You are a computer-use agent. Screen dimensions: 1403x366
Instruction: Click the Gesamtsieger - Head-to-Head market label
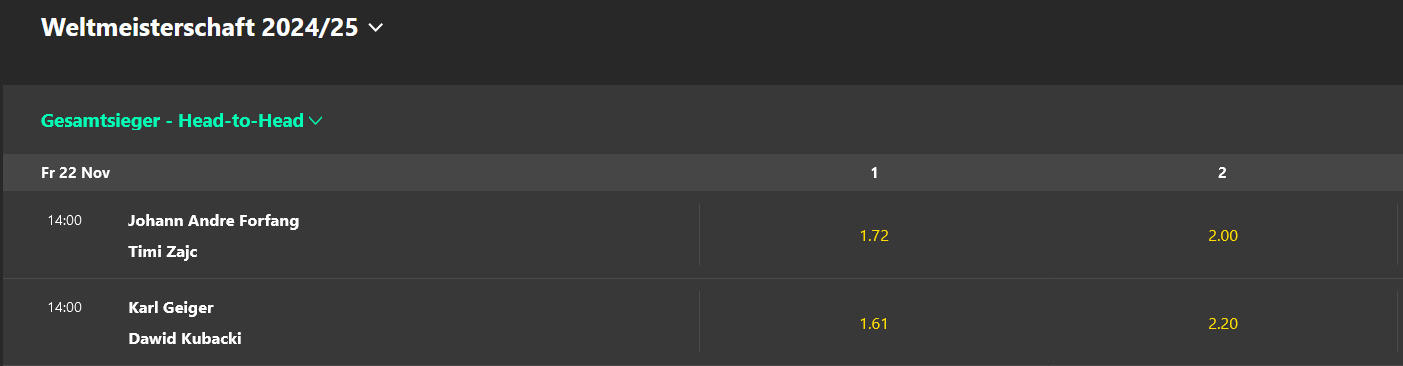coord(172,121)
